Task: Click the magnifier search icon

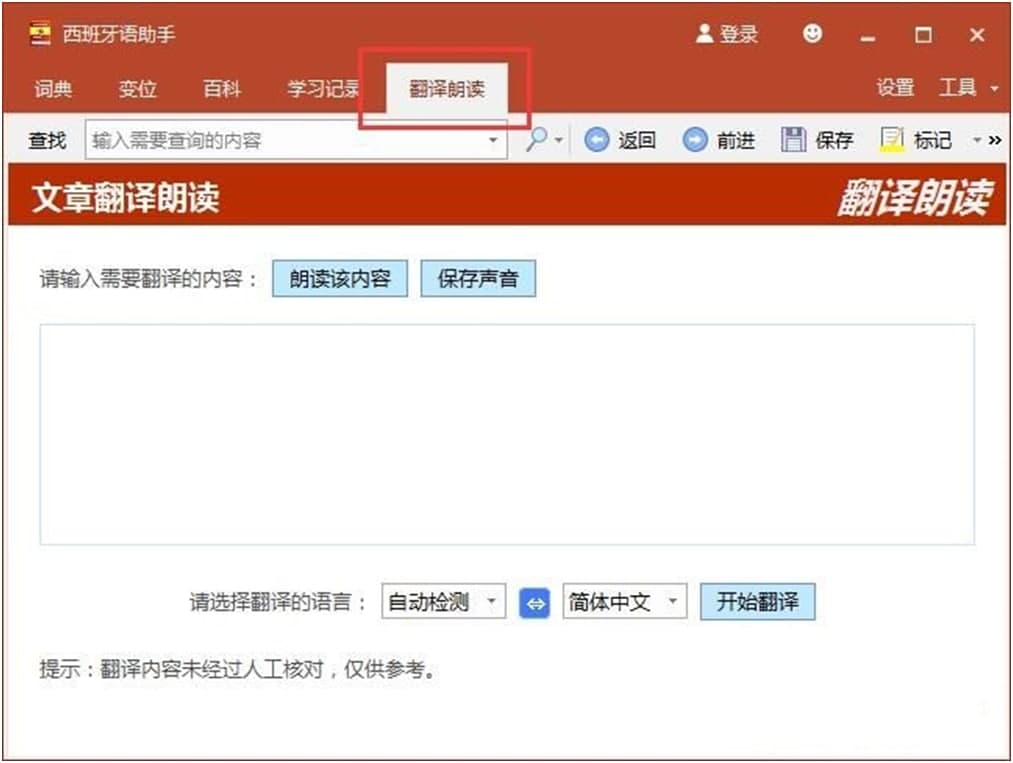Action: (538, 140)
